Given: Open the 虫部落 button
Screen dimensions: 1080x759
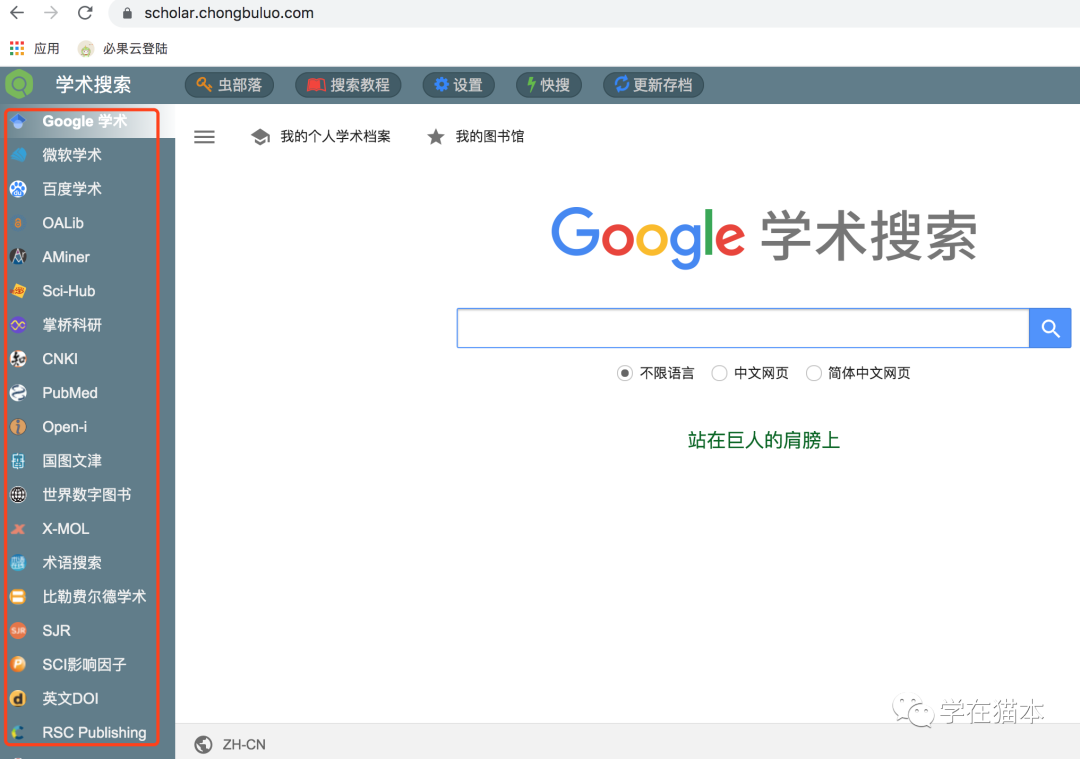Looking at the screenshot, I should (229, 85).
